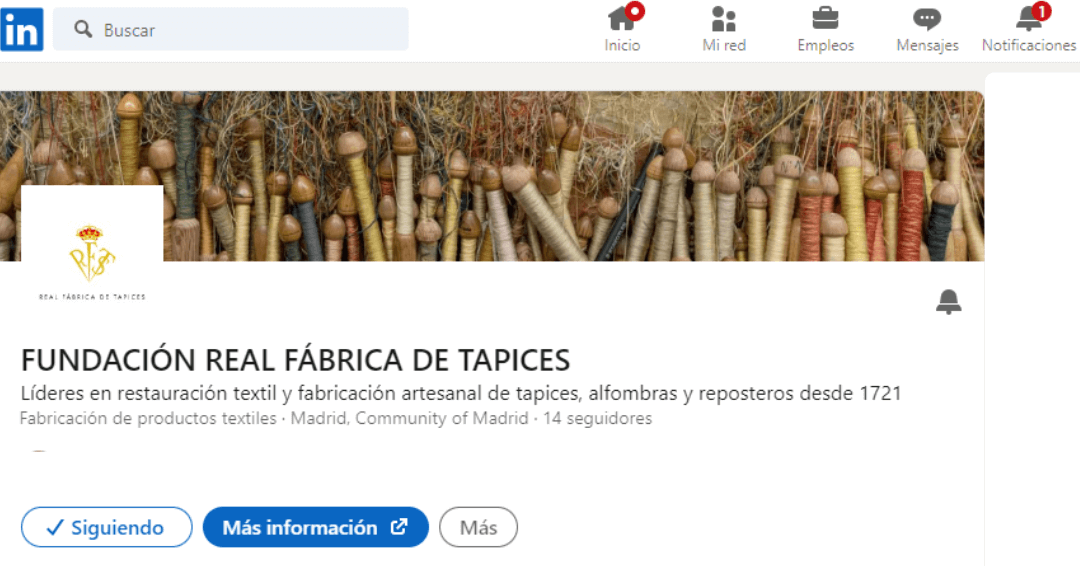Click the 14 seguidores text
This screenshot has height=566, width=1080.
(597, 418)
